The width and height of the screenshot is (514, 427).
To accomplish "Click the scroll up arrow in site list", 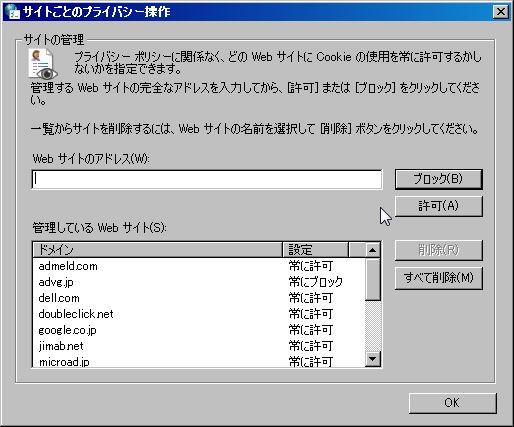I will pos(373,250).
